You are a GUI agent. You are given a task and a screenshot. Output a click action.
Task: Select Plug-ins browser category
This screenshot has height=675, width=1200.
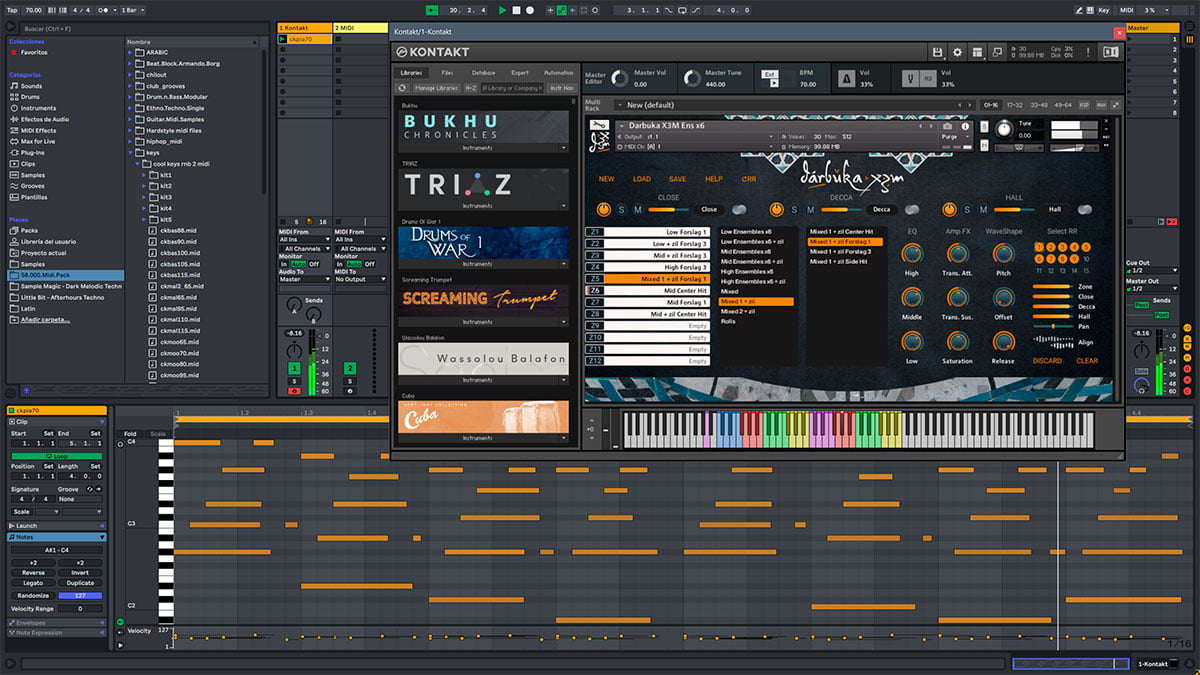[x=33, y=152]
